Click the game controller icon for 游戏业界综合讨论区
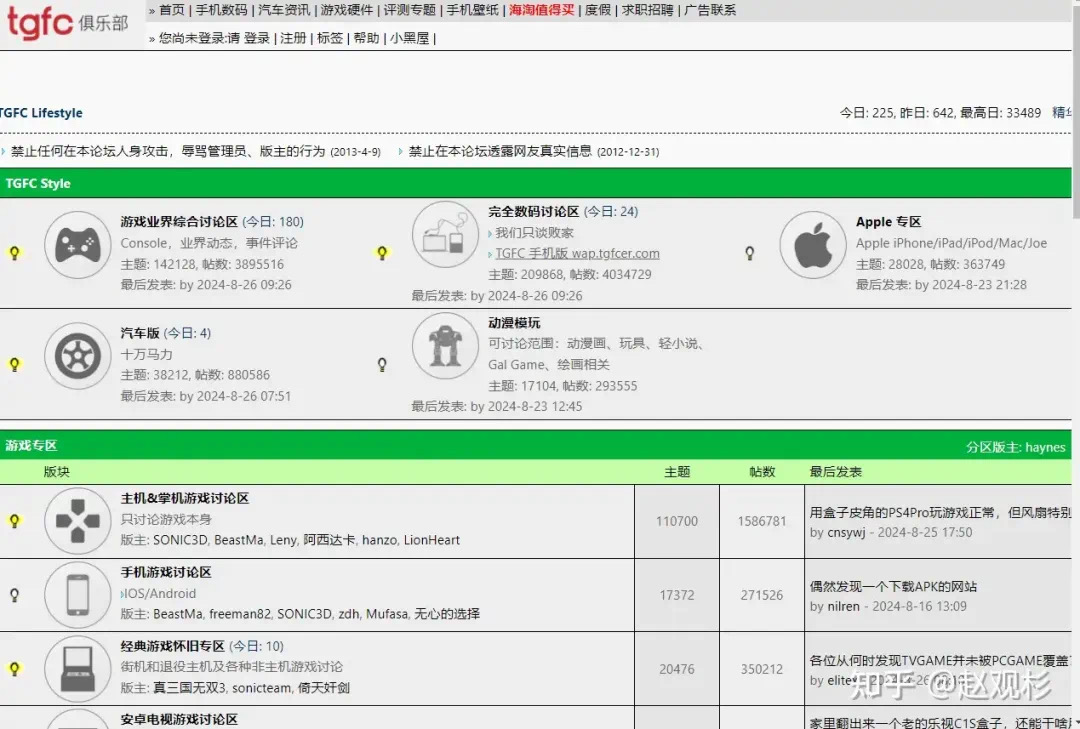1080x729 pixels. 78,245
